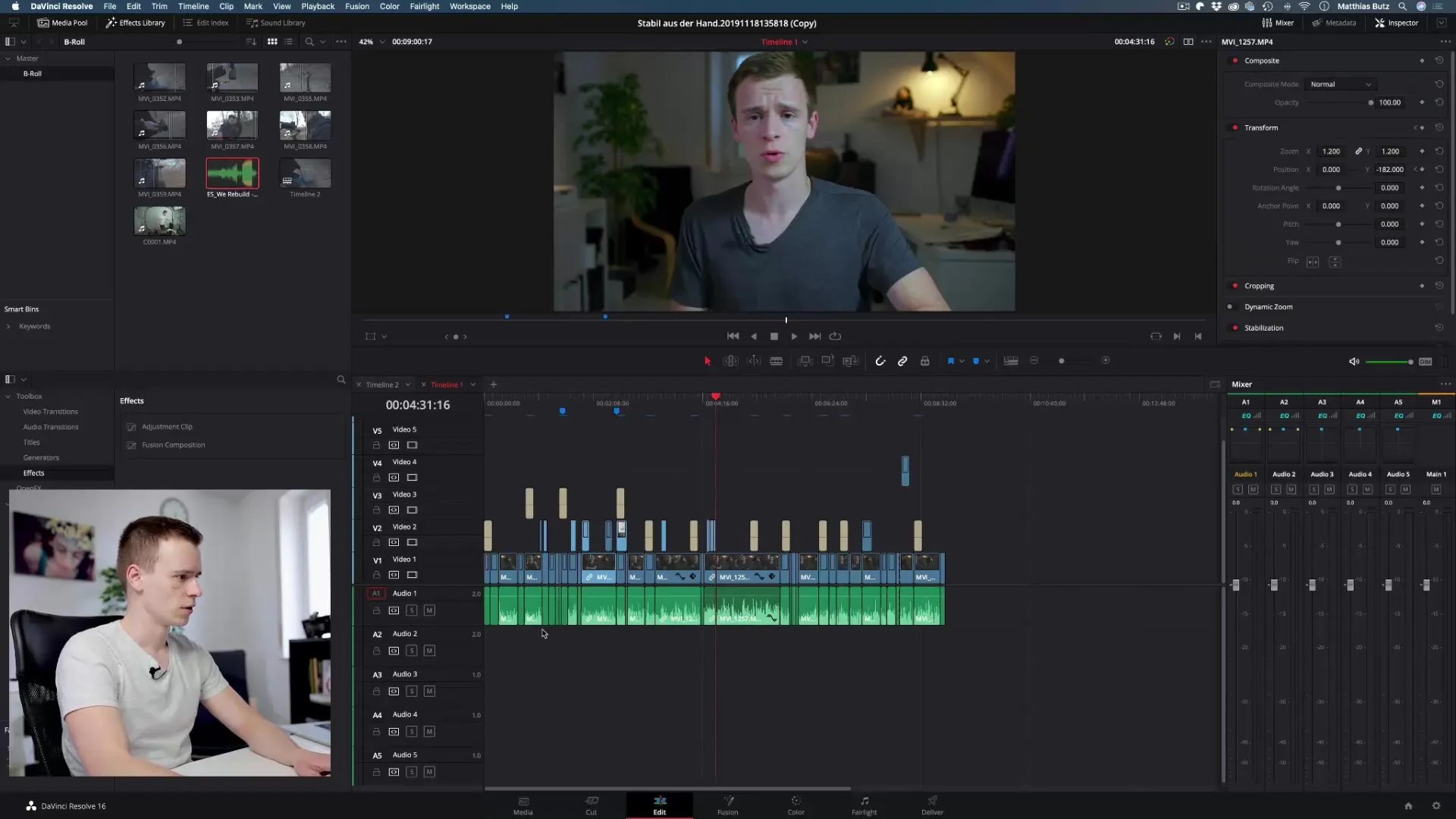Click the Position Lock icon
1456x819 pixels.
click(x=924, y=361)
